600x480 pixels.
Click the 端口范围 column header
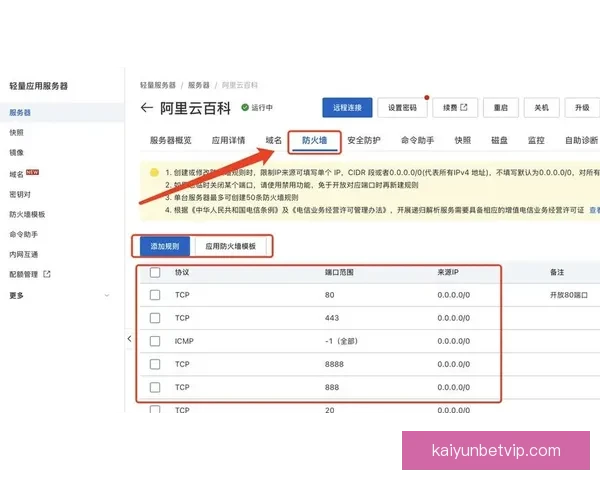(x=339, y=272)
